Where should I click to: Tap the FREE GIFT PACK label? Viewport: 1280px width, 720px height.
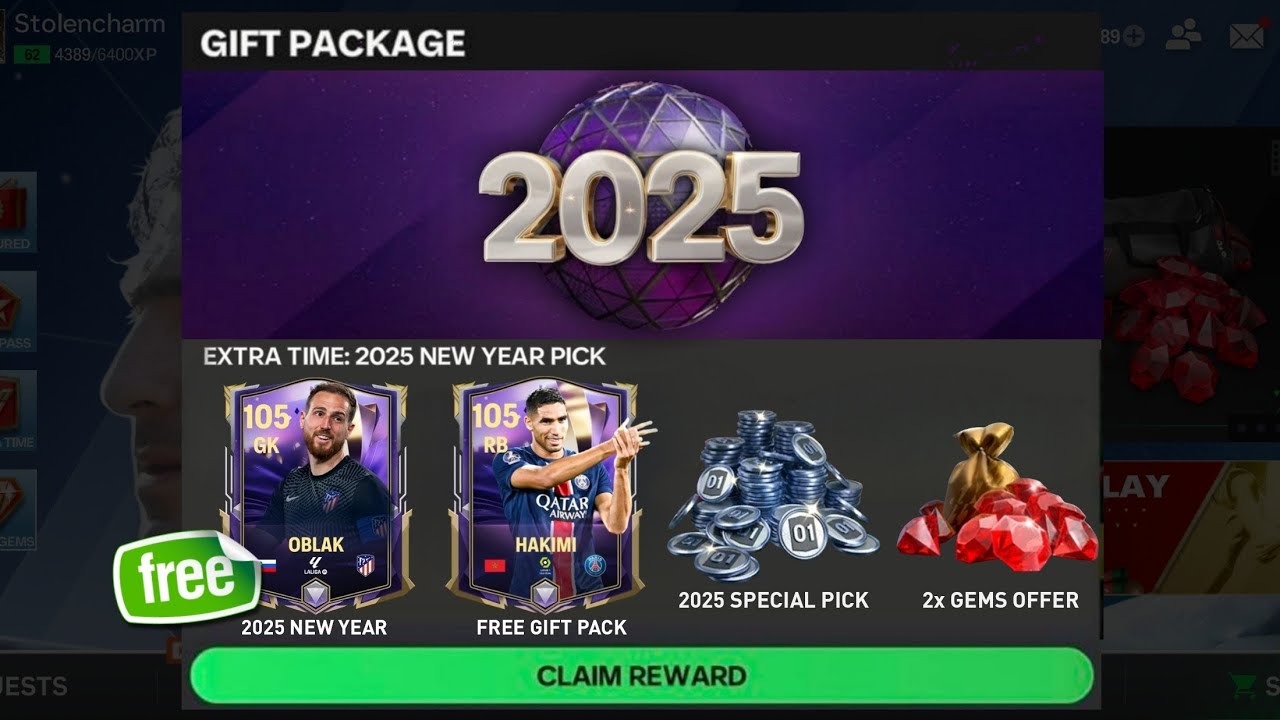click(x=551, y=628)
